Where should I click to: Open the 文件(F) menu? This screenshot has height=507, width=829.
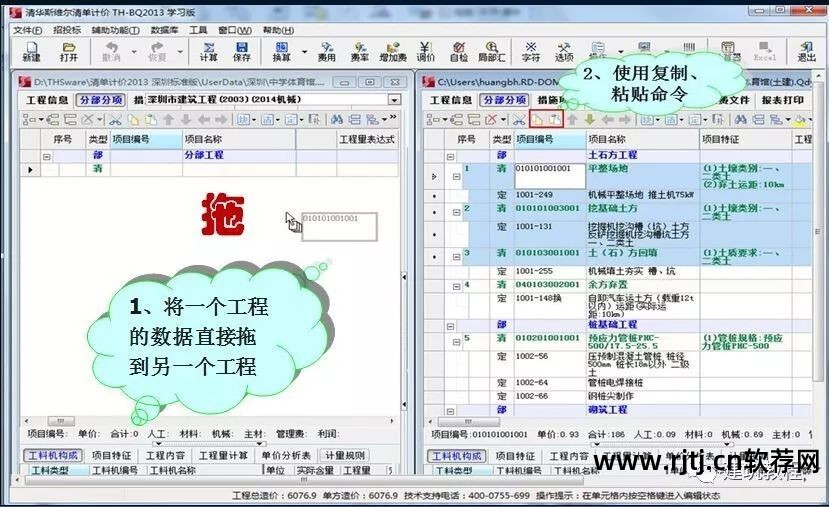coord(27,30)
